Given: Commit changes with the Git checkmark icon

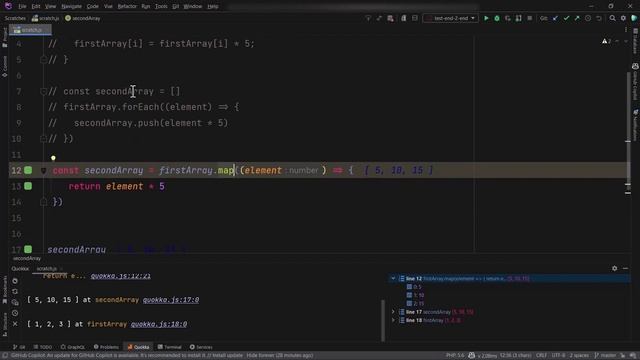Looking at the screenshot, I should 566,18.
